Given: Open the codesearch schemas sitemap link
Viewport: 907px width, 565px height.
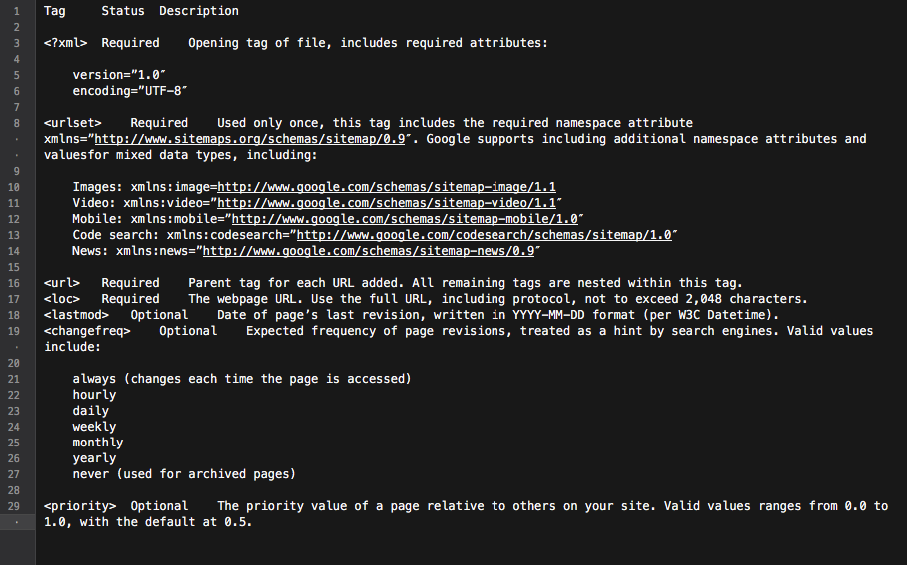Looking at the screenshot, I should (x=484, y=235).
